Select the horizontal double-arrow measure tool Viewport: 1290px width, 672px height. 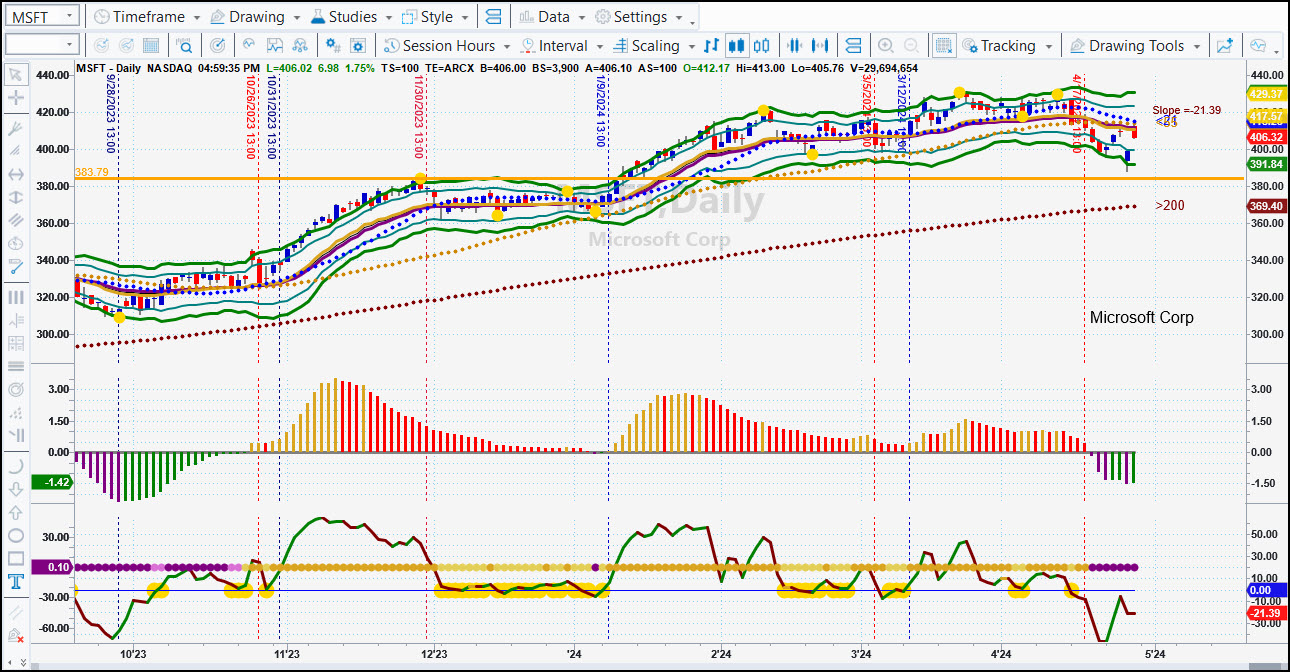pyautogui.click(x=15, y=174)
